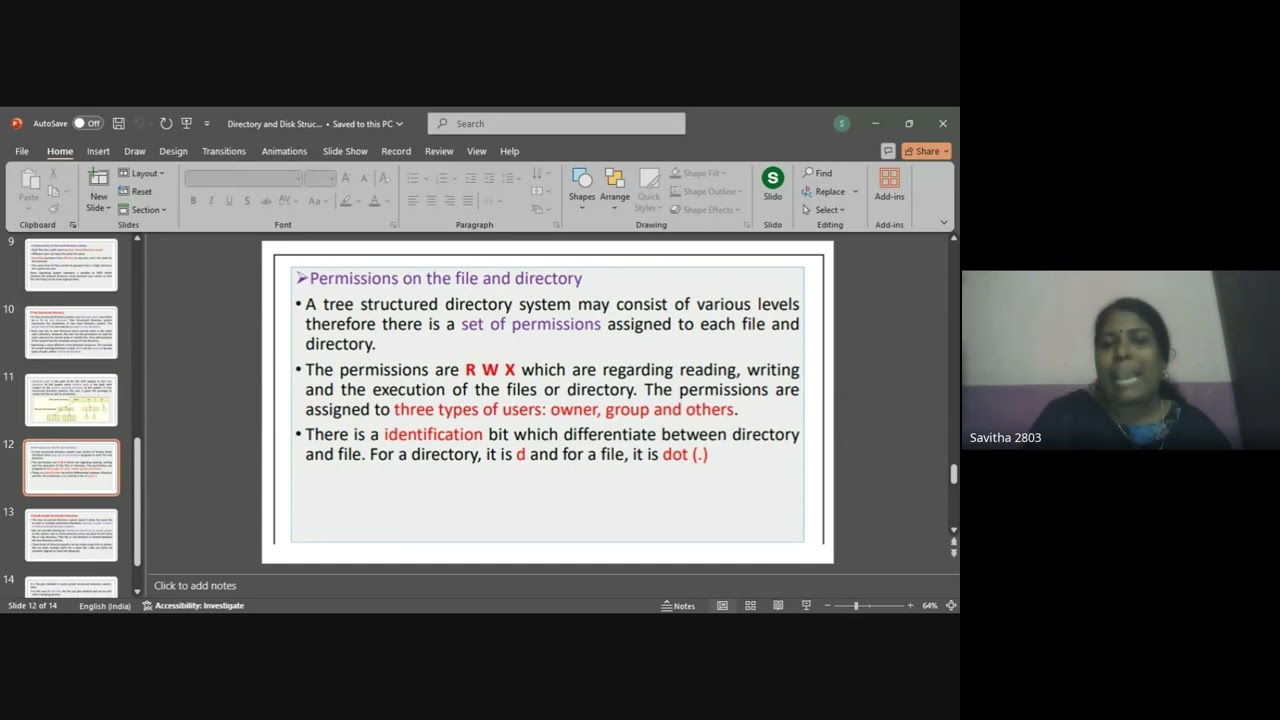Image resolution: width=1280 pixels, height=720 pixels.
Task: Click Decrease Font Size icon
Action: point(362,178)
